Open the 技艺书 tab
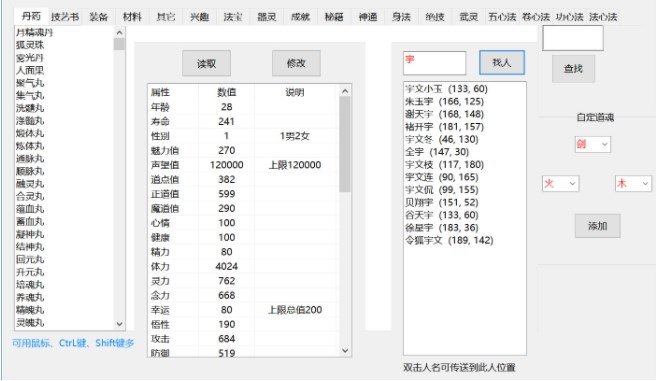 [x=65, y=17]
